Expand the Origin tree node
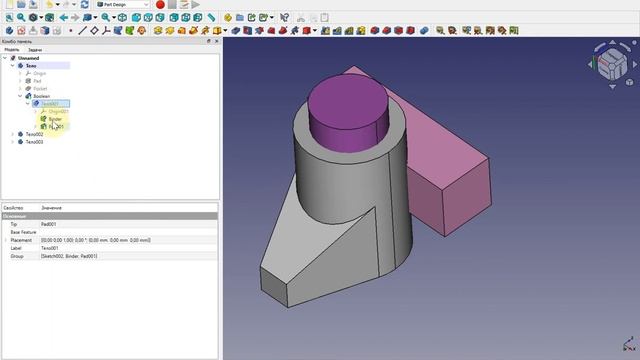Image resolution: width=640 pixels, height=360 pixels. (x=20, y=73)
